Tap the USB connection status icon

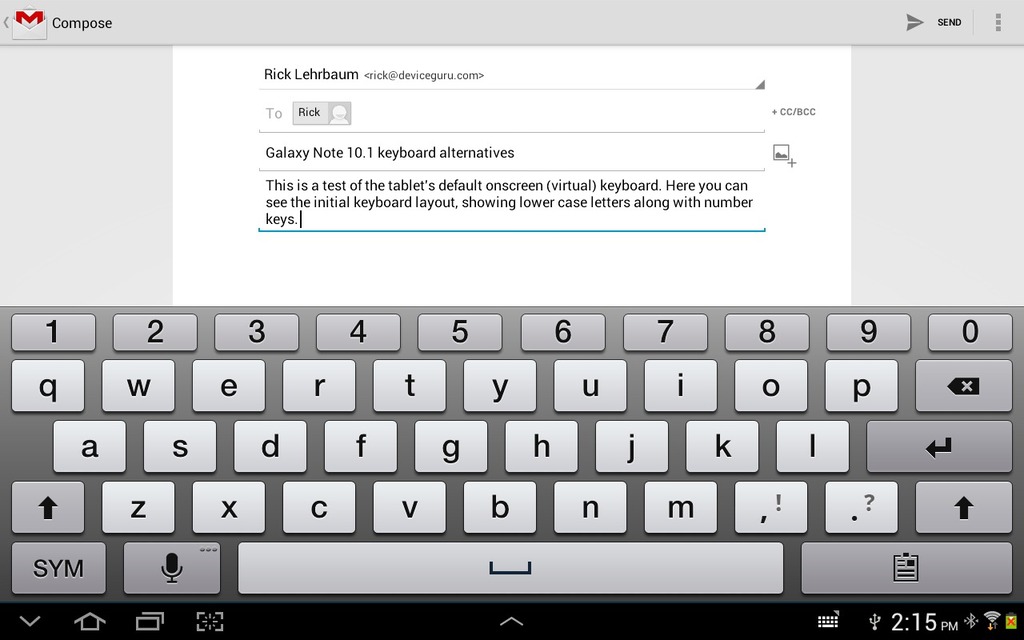[874, 621]
